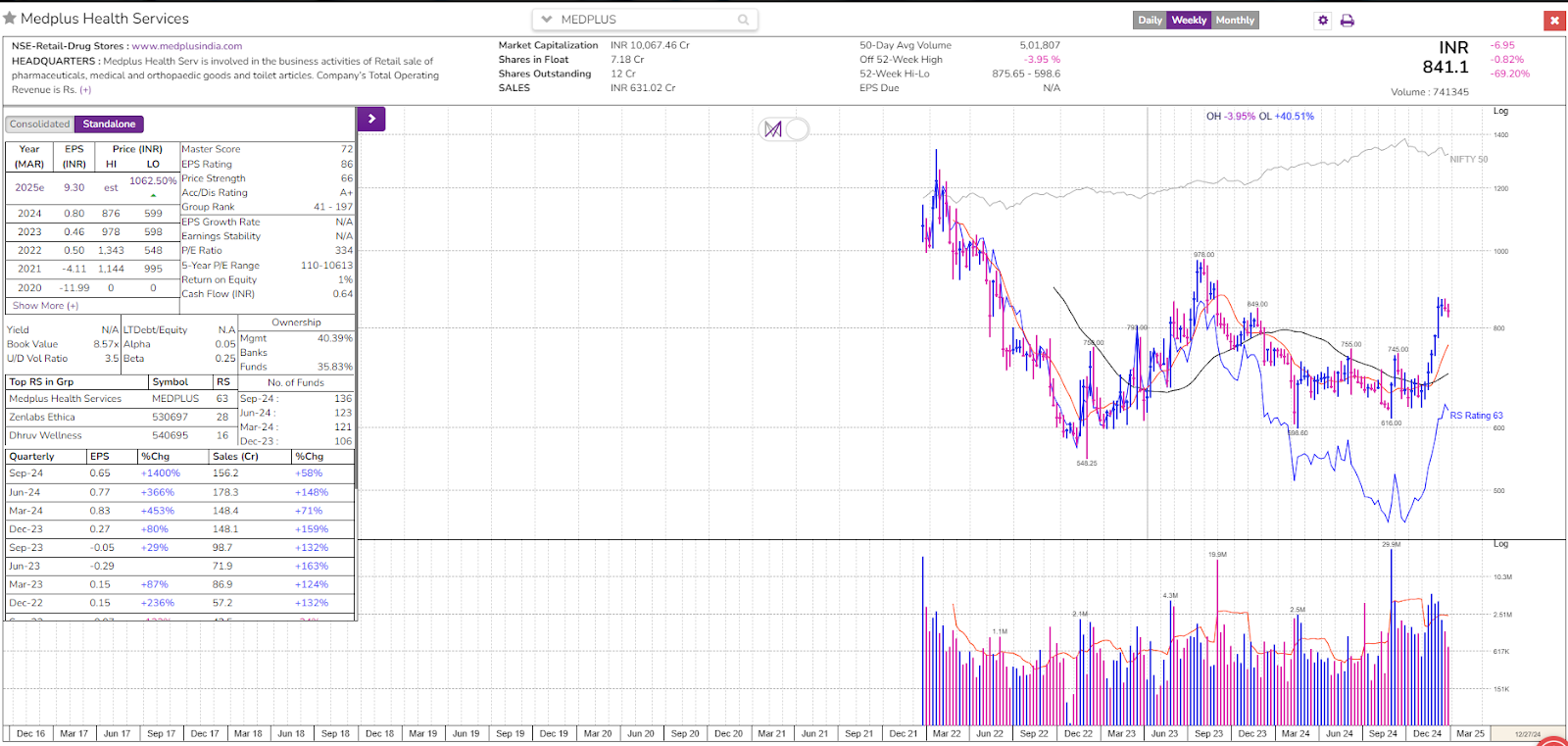Screen dimensions: 1568x746
Task: Expand company description with (+) link
Action: 85,90
